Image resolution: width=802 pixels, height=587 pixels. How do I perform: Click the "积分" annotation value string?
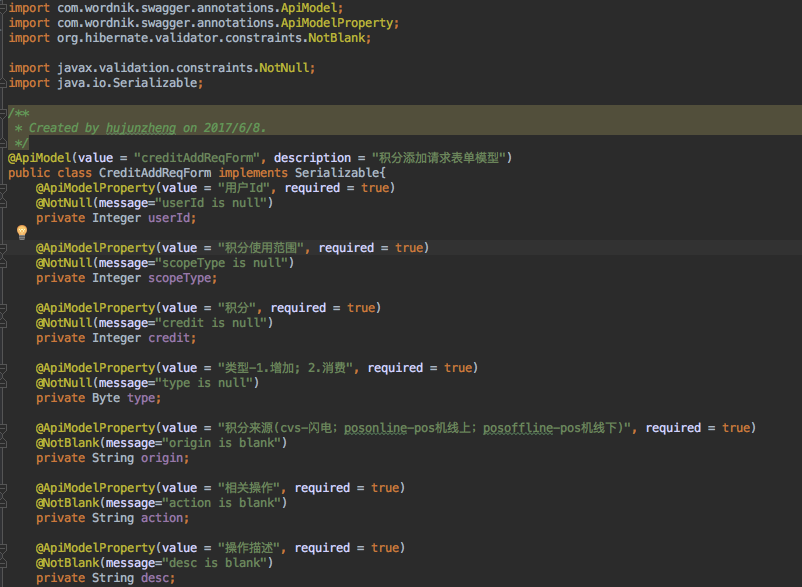[x=236, y=308]
